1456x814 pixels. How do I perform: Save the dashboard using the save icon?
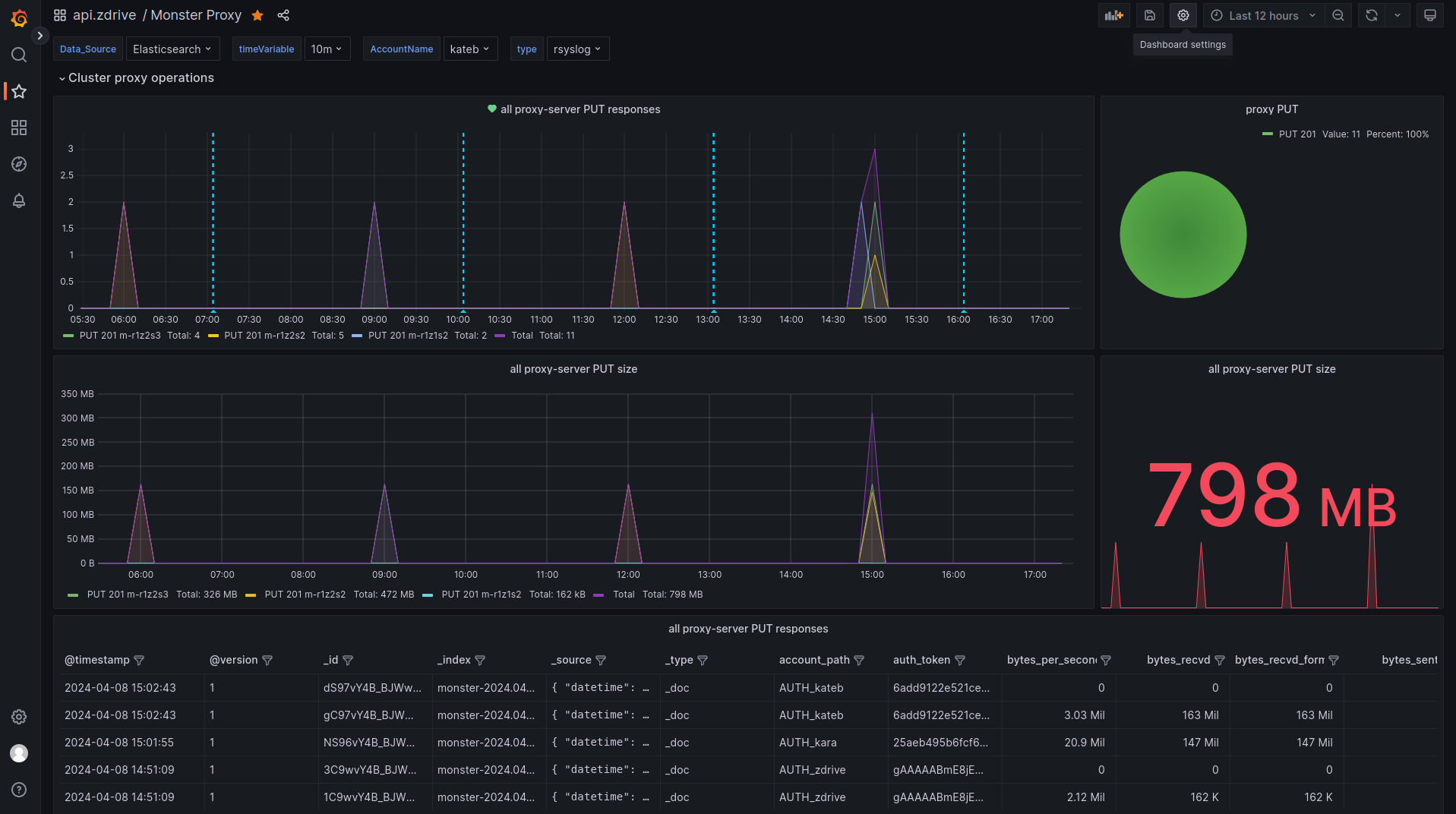click(1149, 15)
